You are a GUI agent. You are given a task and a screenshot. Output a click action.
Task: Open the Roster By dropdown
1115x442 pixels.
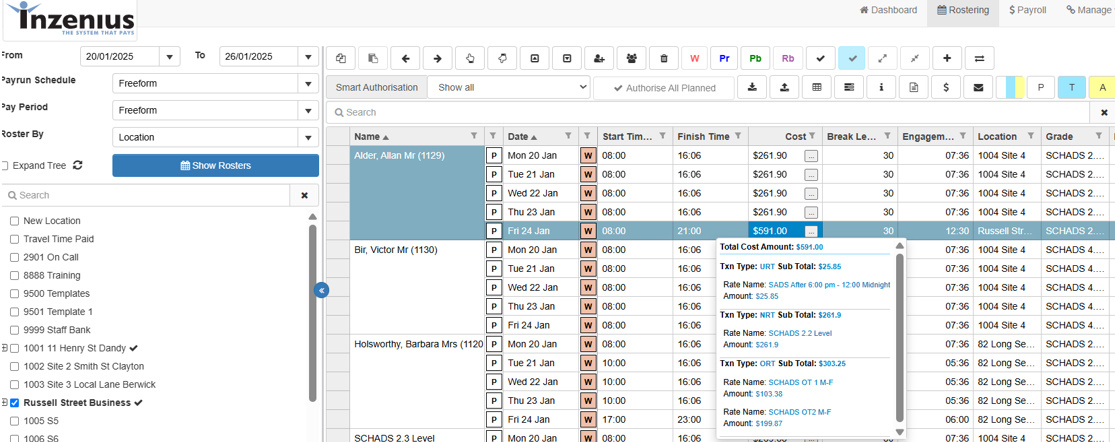[x=308, y=137]
